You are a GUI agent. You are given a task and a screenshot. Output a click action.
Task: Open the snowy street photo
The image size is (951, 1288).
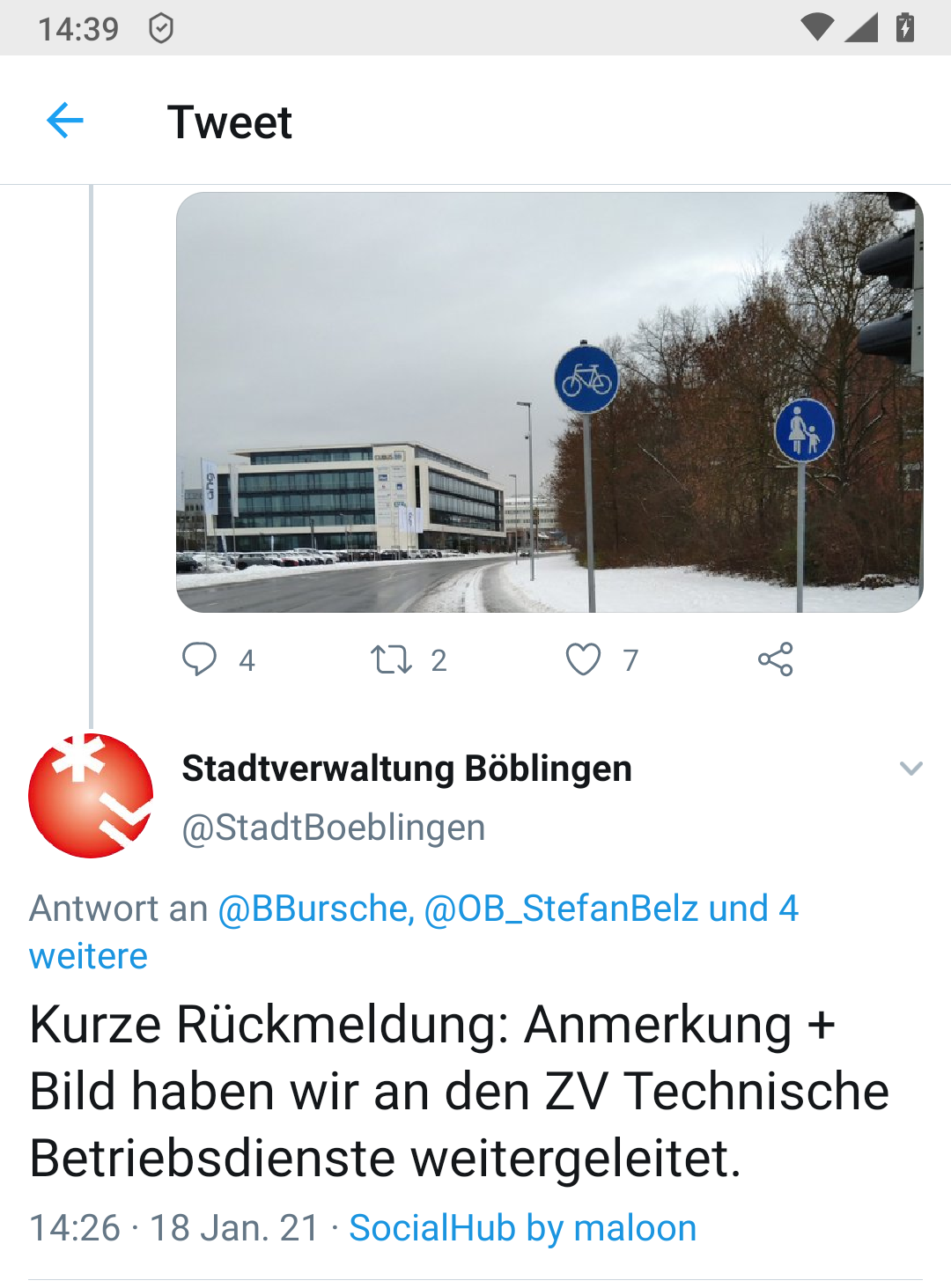(549, 402)
